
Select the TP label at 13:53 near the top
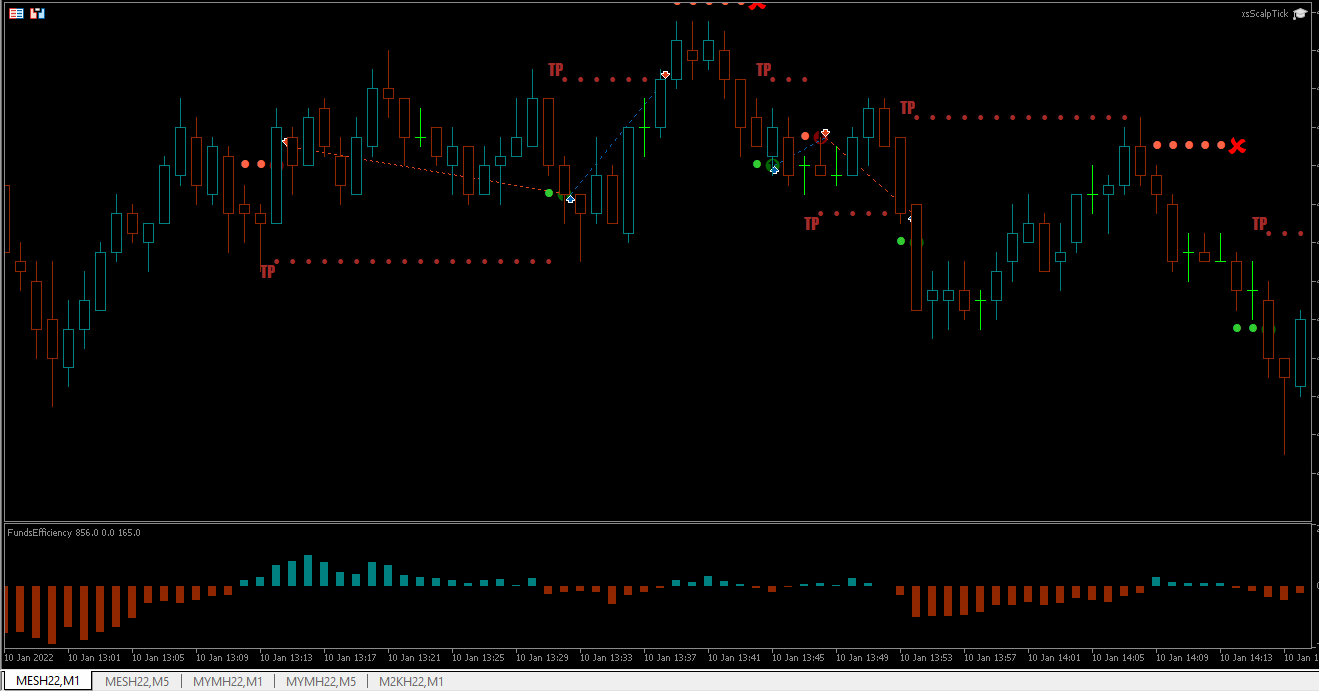[907, 108]
